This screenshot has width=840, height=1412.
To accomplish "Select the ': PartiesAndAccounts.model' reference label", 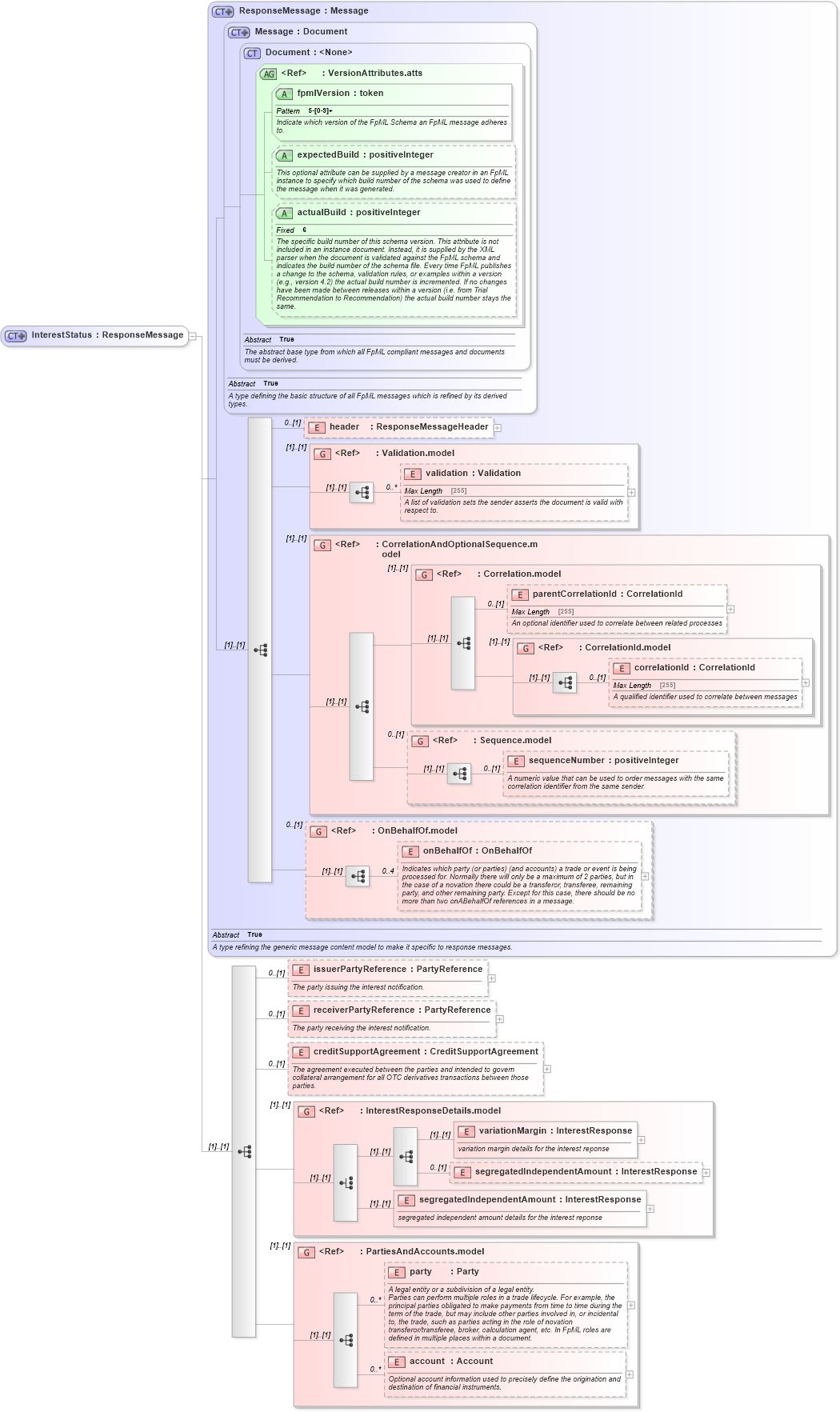I will click(x=422, y=1252).
